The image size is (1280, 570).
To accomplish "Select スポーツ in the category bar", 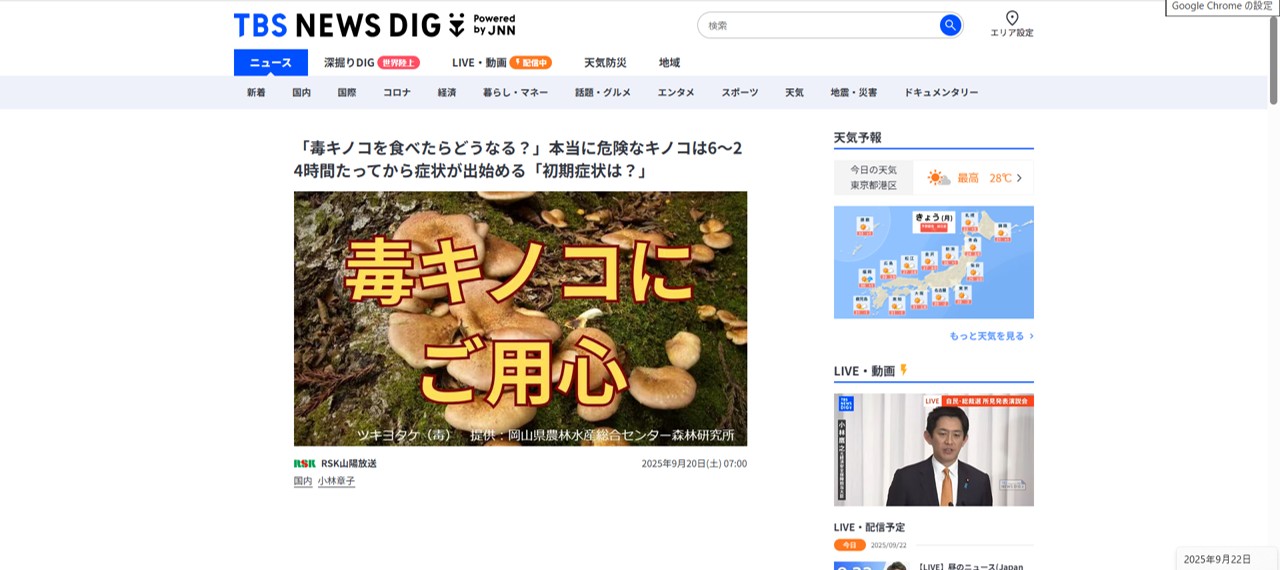I will [740, 92].
